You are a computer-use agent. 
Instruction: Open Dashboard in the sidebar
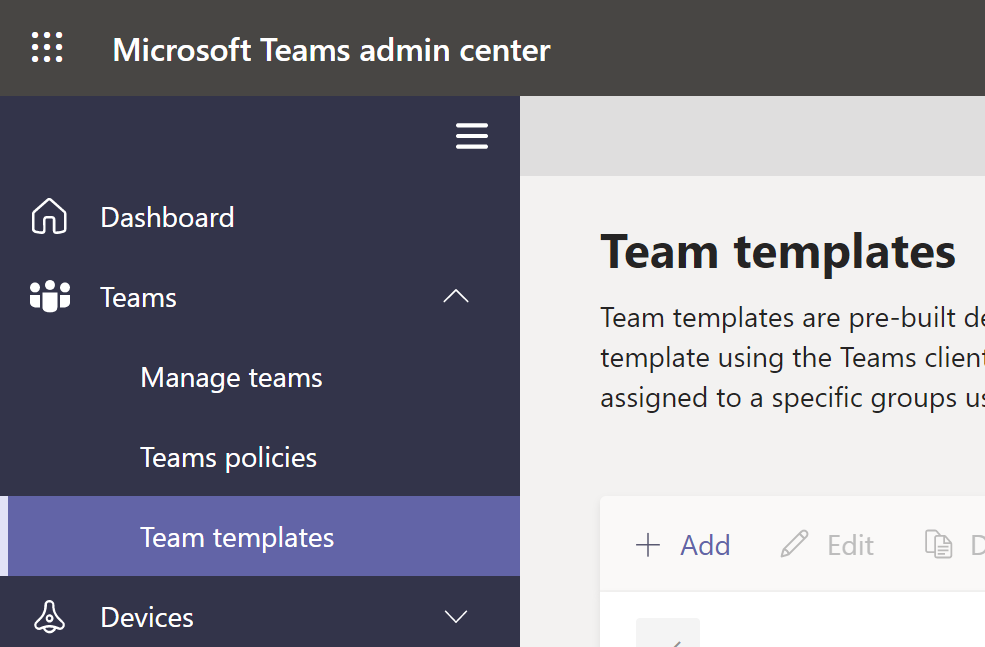(x=260, y=217)
